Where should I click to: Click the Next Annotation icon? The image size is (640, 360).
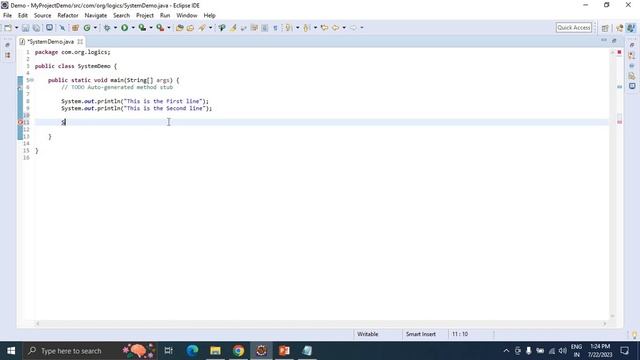pyautogui.click(x=289, y=28)
